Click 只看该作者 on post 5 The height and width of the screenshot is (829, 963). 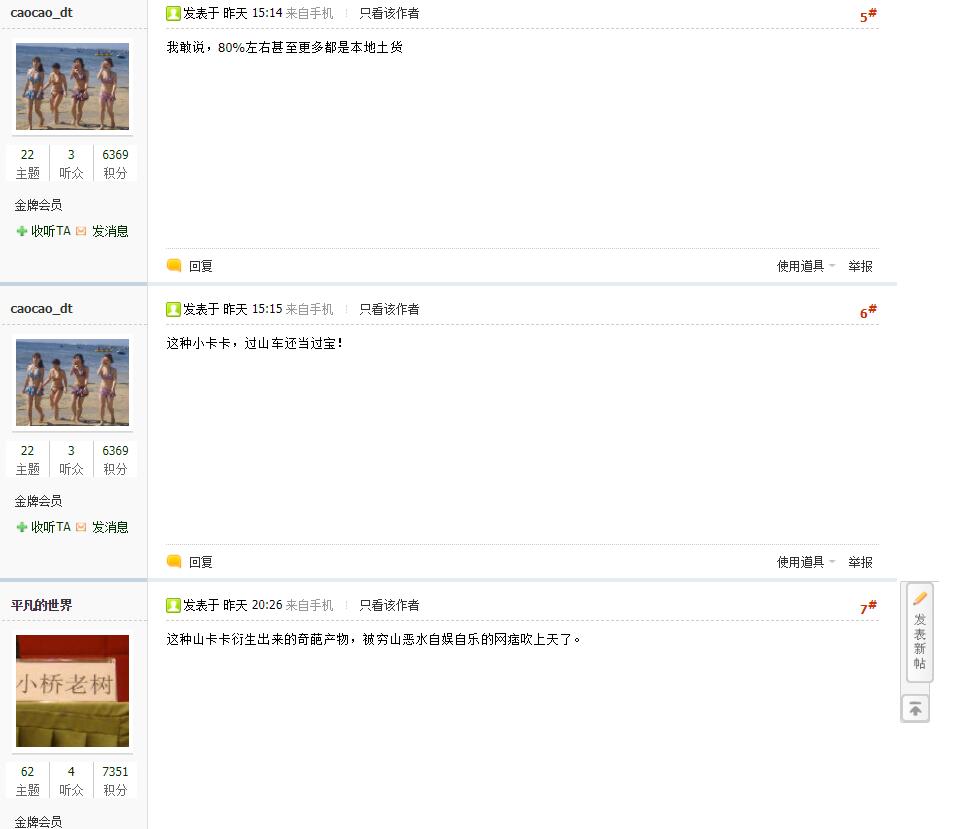coord(389,14)
